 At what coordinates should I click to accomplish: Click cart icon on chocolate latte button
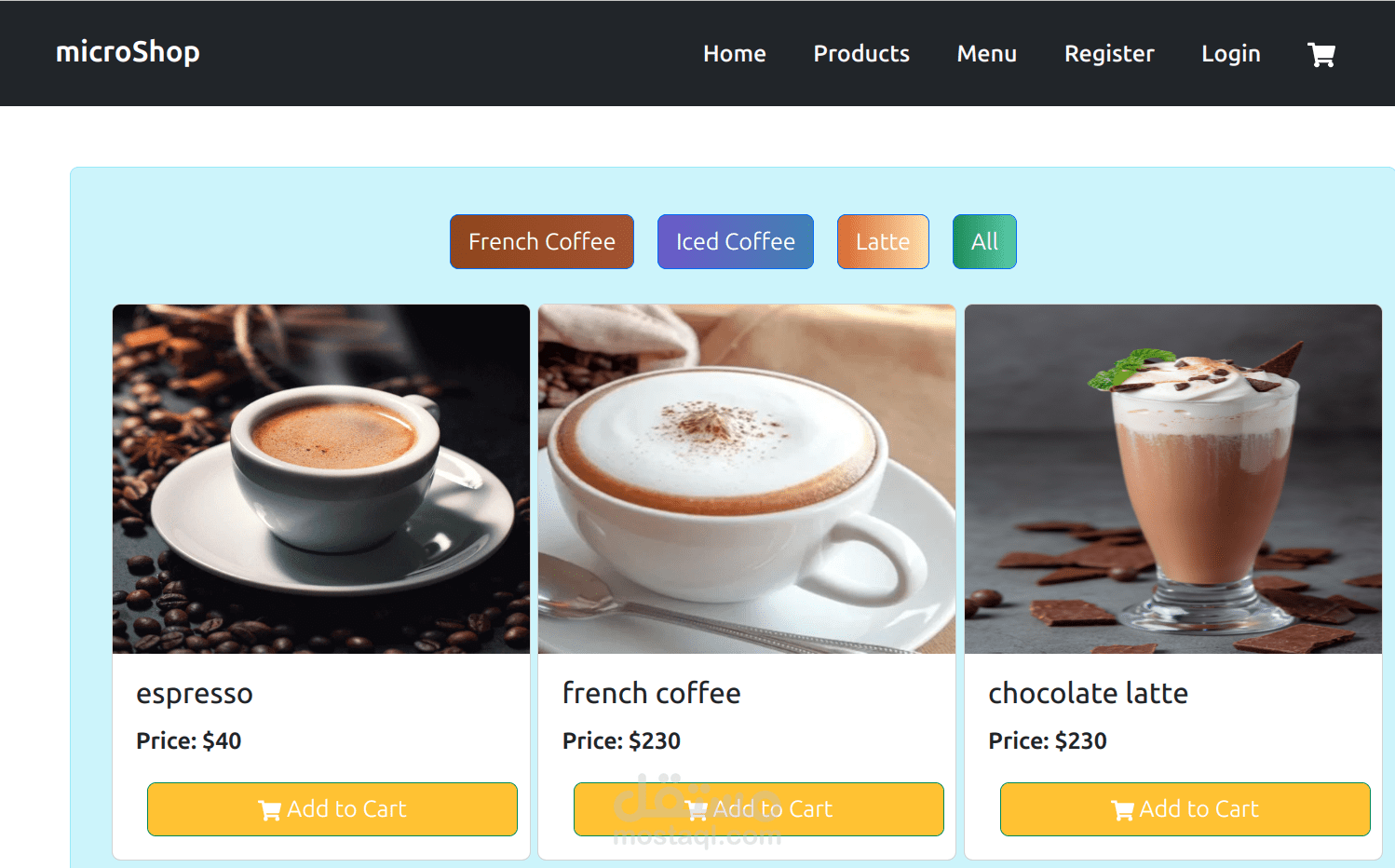pos(1123,810)
